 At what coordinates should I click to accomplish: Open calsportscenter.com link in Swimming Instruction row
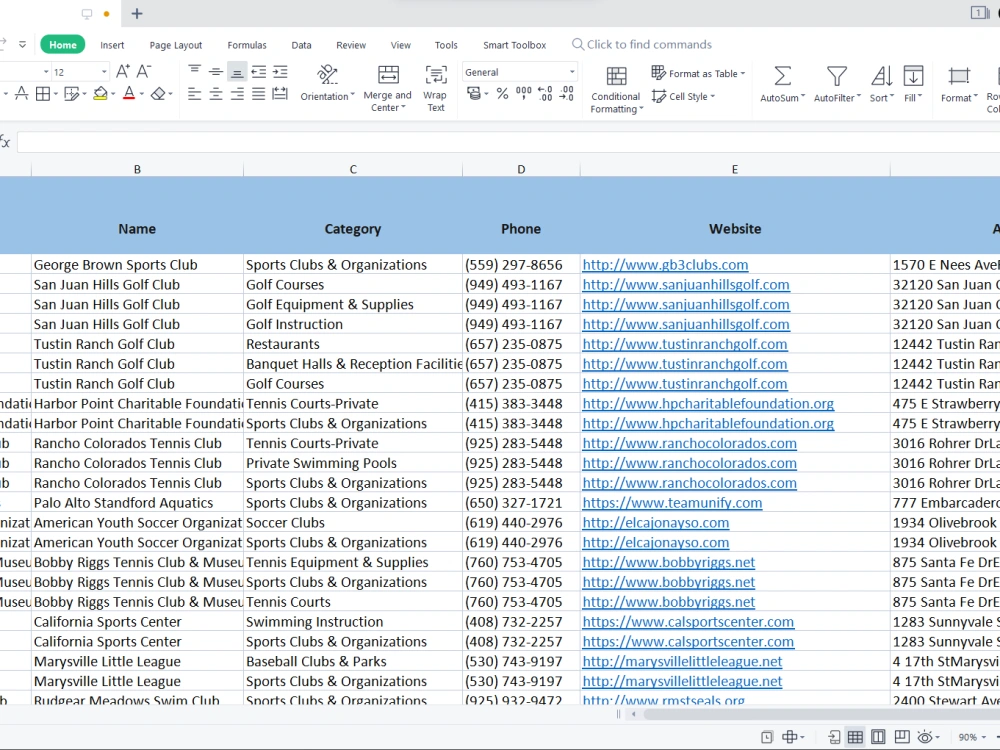pyautogui.click(x=688, y=622)
